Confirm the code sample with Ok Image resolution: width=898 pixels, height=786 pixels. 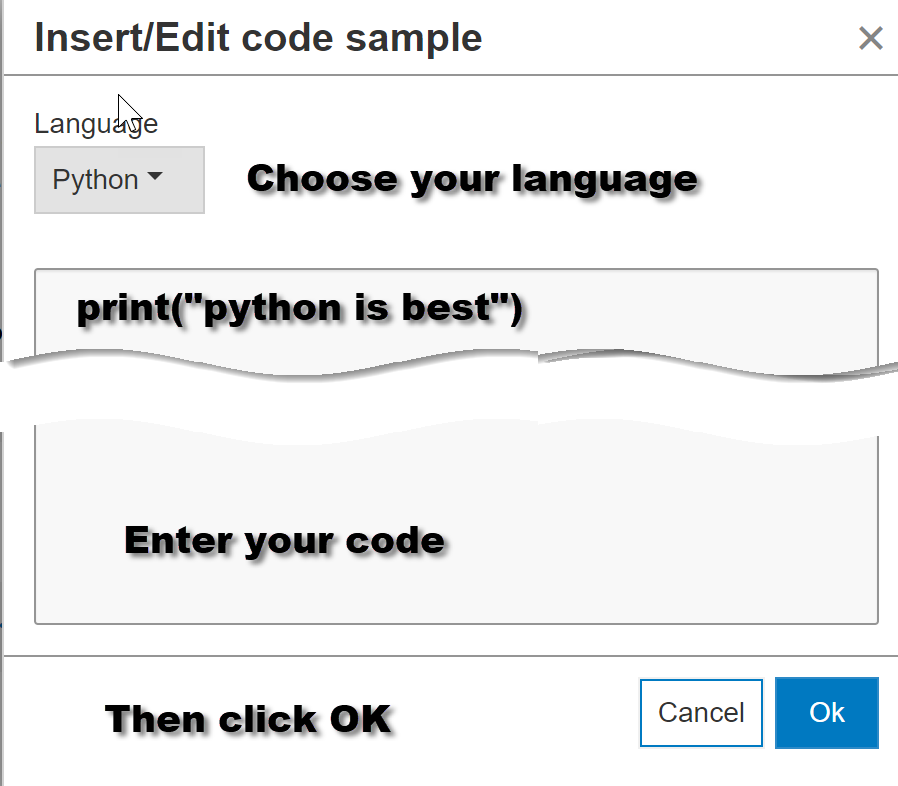coord(827,713)
